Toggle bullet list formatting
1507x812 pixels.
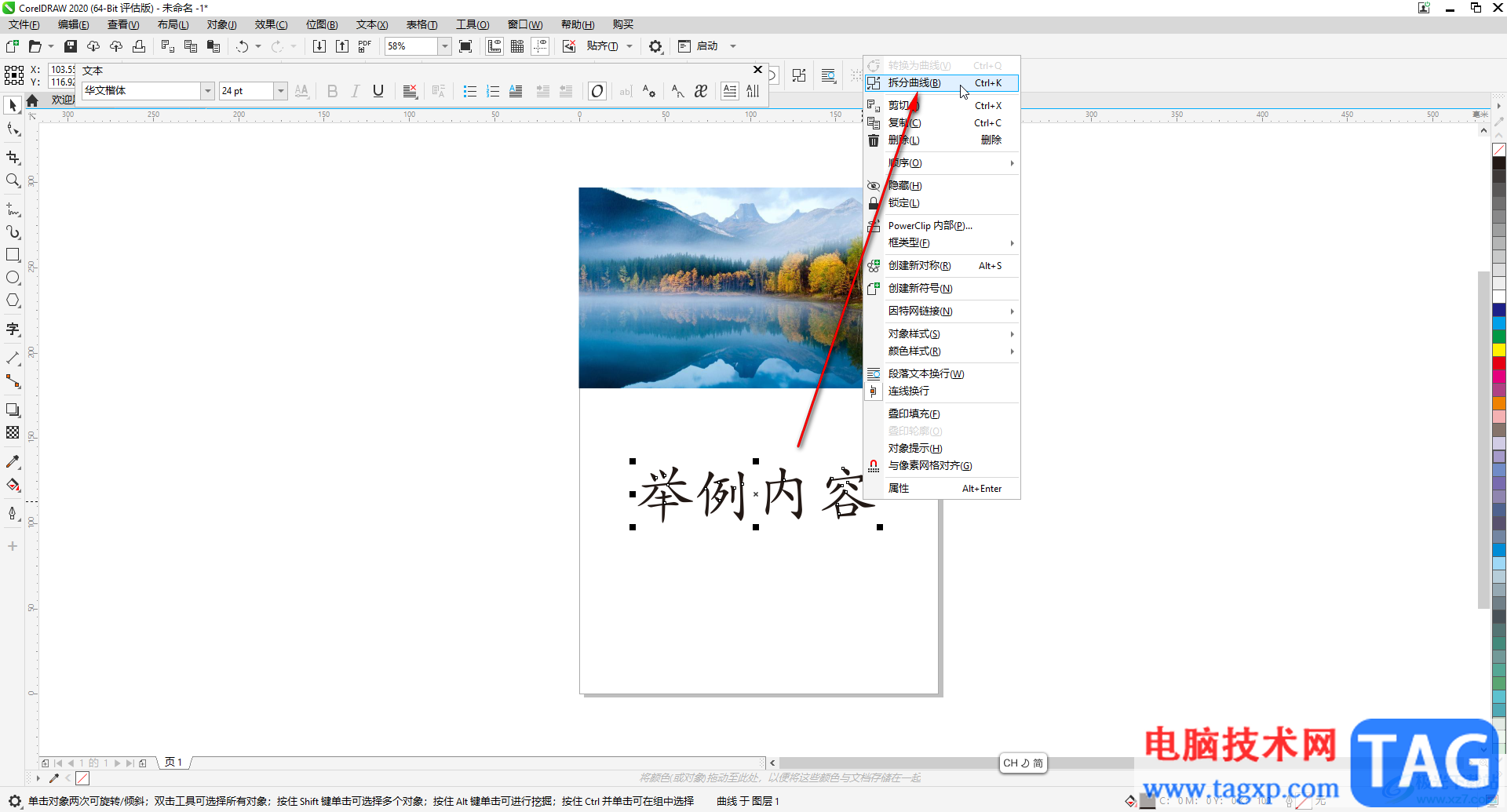(x=469, y=91)
